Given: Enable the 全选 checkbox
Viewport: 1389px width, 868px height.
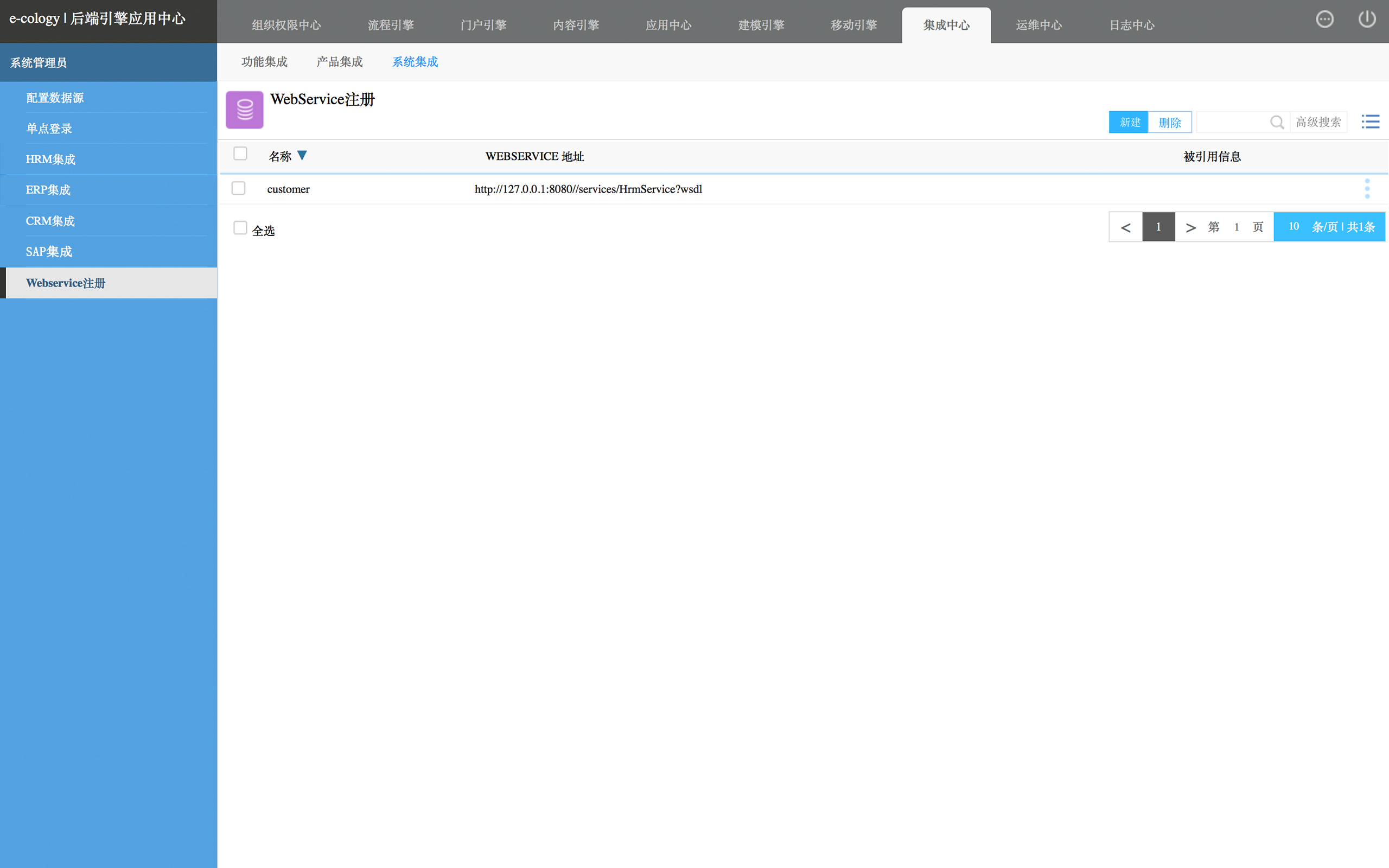Looking at the screenshot, I should point(240,228).
